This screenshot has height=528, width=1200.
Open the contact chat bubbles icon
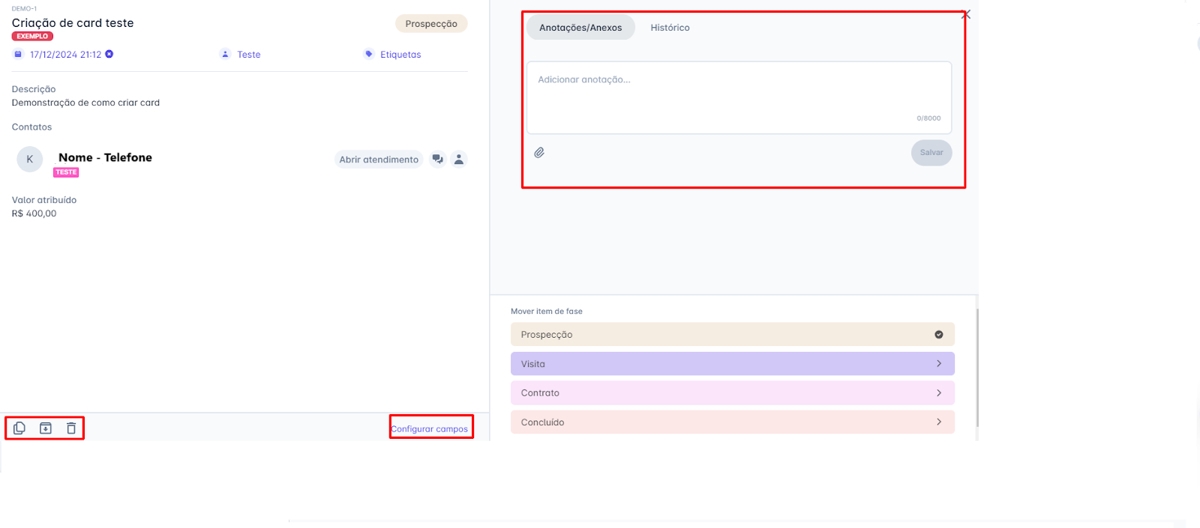tap(438, 159)
